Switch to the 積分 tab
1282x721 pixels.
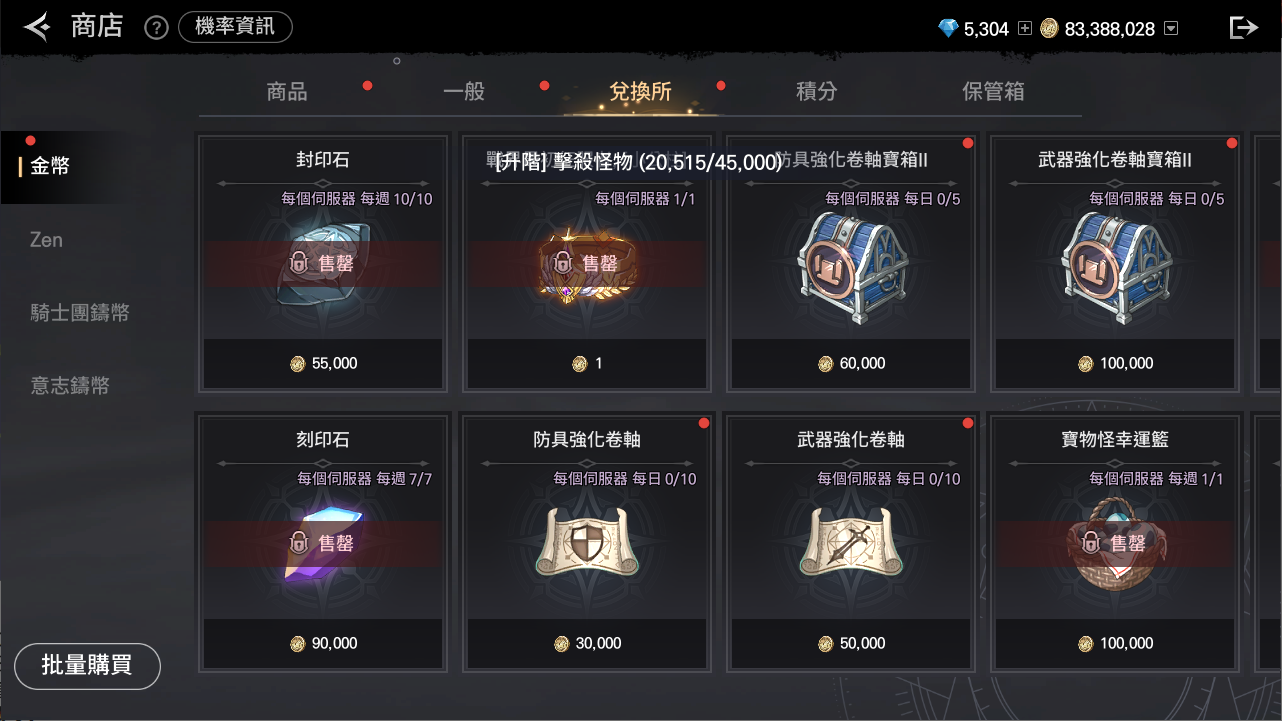816,92
